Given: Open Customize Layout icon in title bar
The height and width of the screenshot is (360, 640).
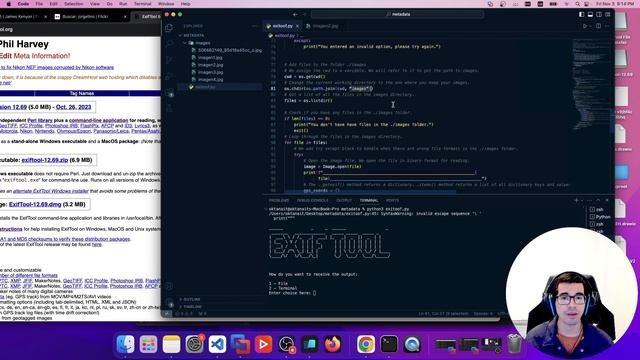Looking at the screenshot, I should click(x=608, y=14).
